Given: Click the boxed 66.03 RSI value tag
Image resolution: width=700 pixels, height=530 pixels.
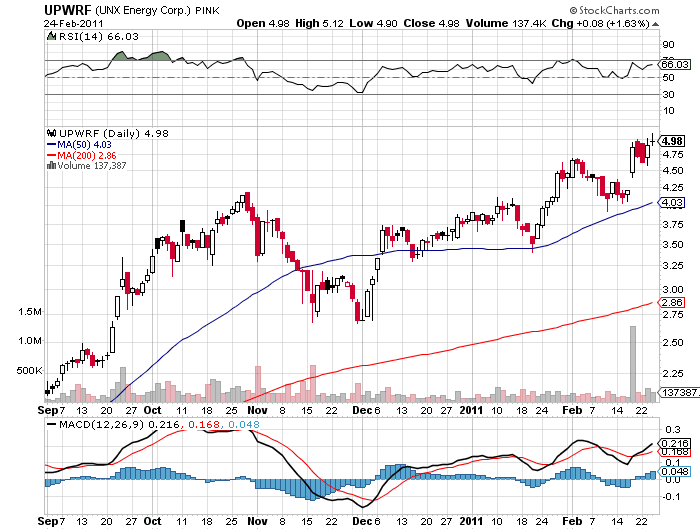Looking at the screenshot, I should click(x=675, y=64).
